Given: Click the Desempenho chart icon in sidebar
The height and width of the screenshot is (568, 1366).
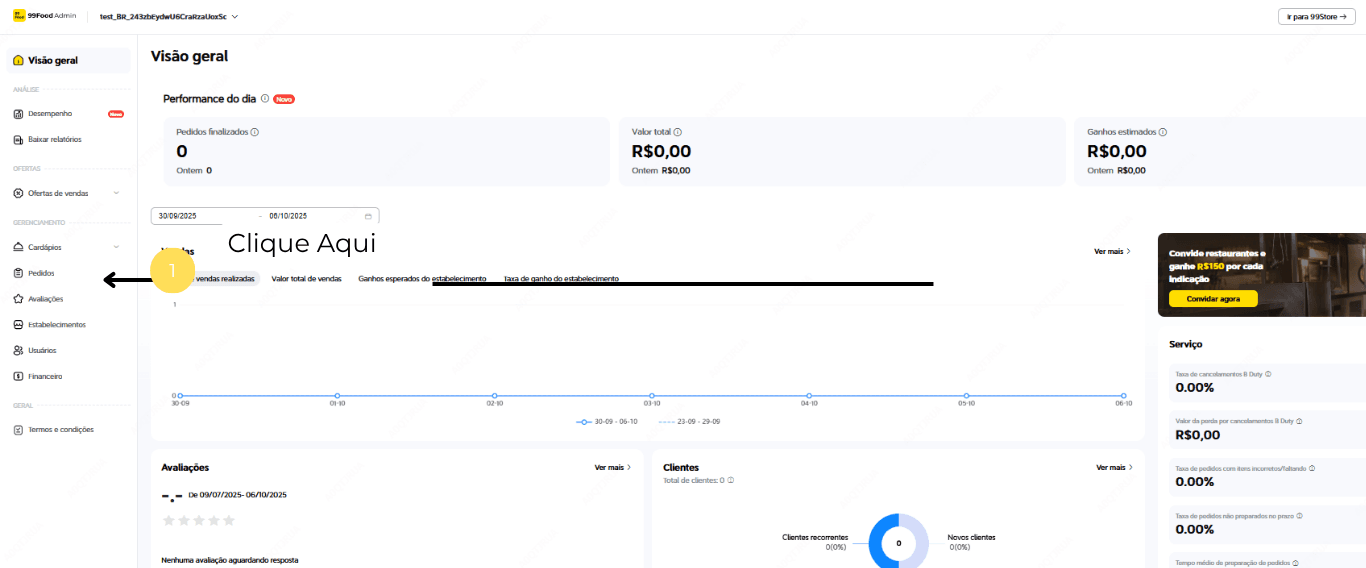Looking at the screenshot, I should point(18,114).
